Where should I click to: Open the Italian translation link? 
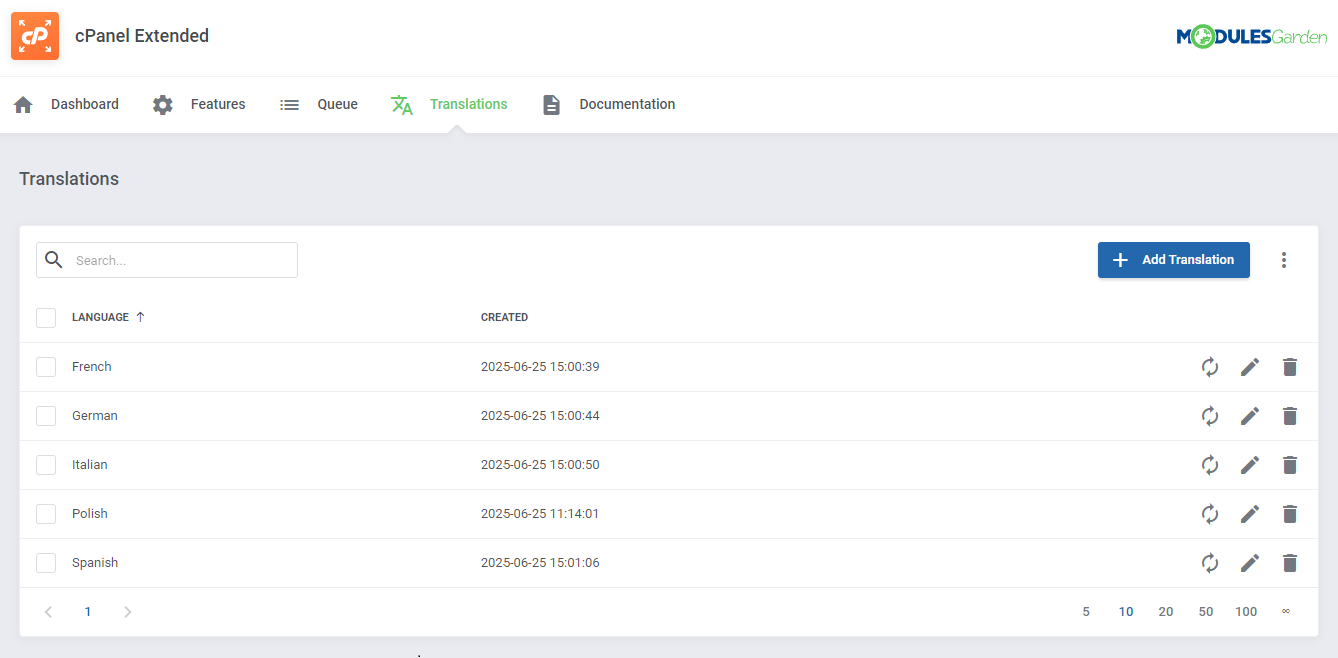[x=89, y=464]
